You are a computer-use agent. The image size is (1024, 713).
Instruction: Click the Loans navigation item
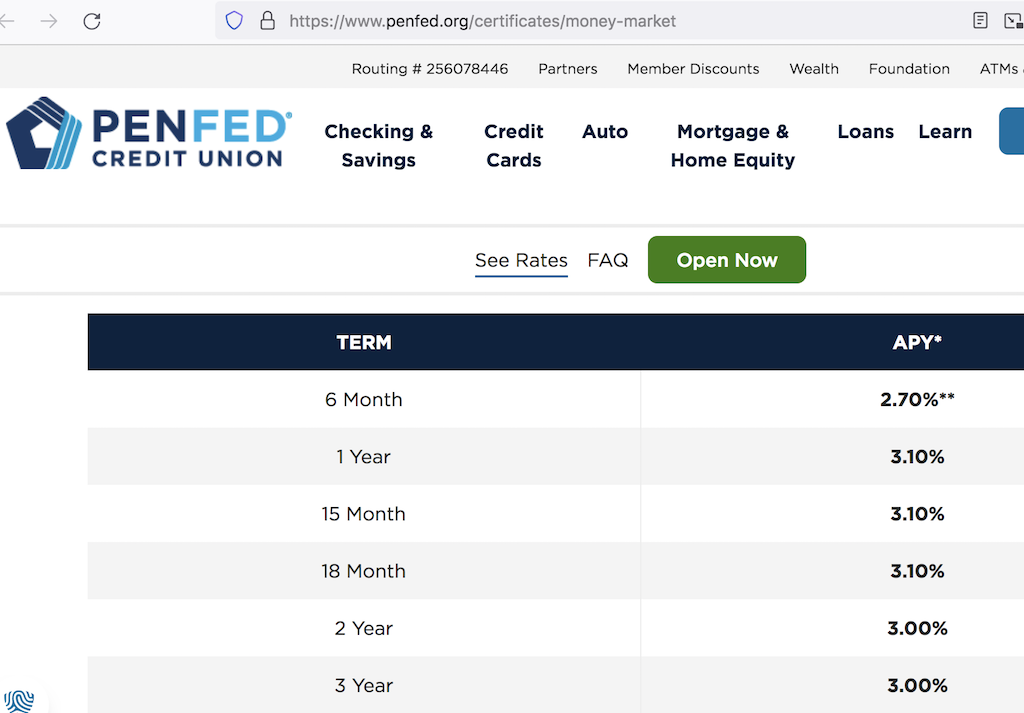coord(866,131)
